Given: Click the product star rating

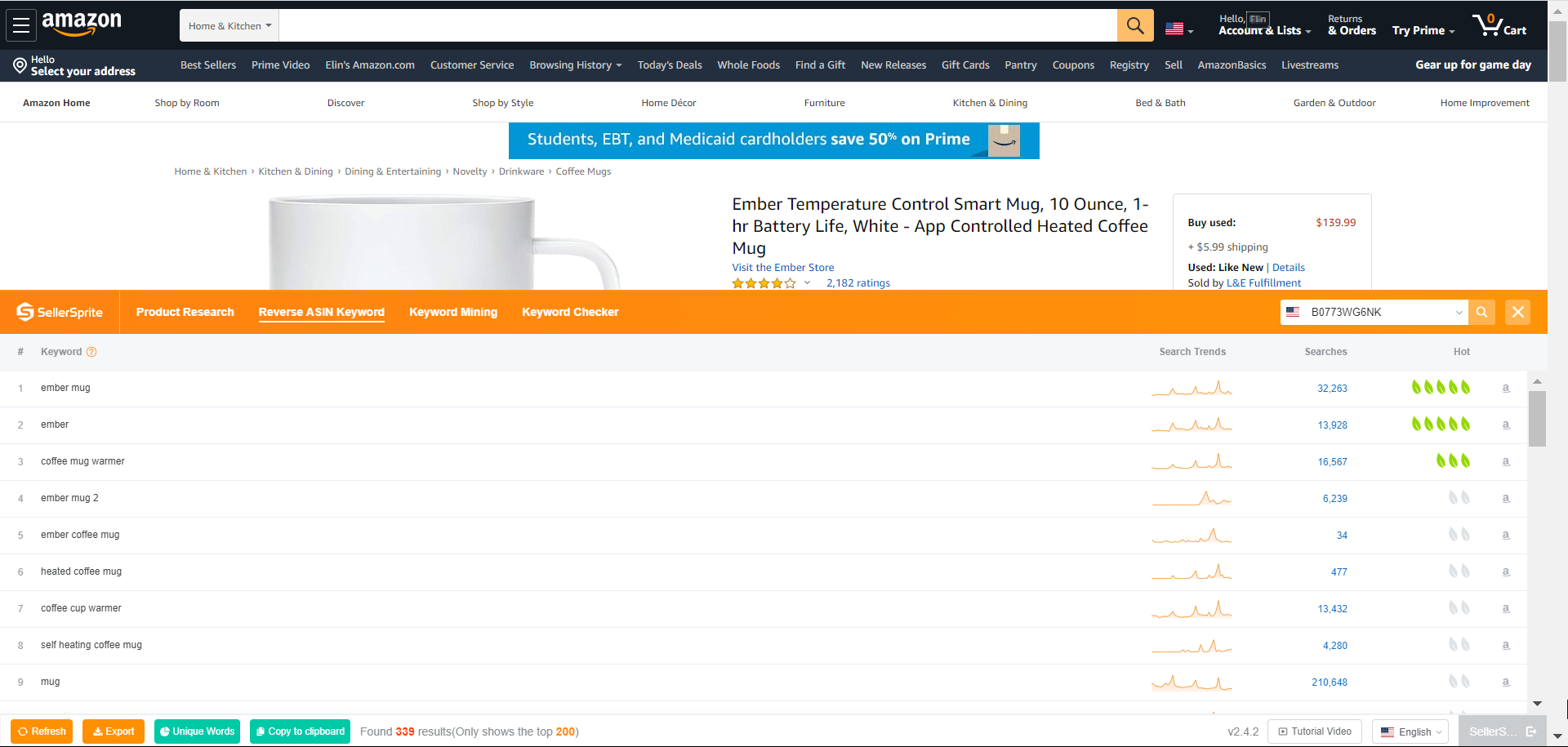Looking at the screenshot, I should coord(764,283).
